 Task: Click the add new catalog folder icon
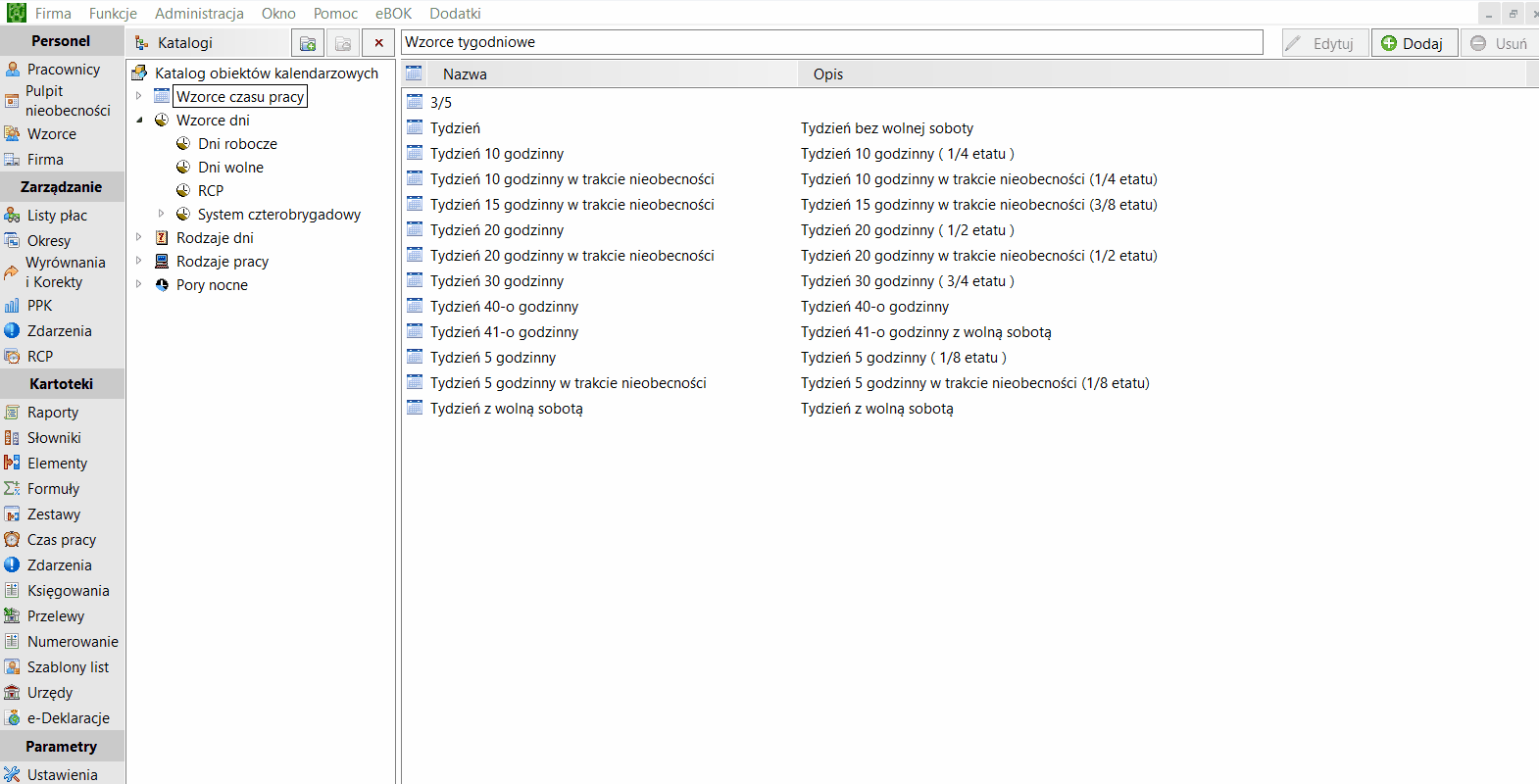pyautogui.click(x=308, y=43)
